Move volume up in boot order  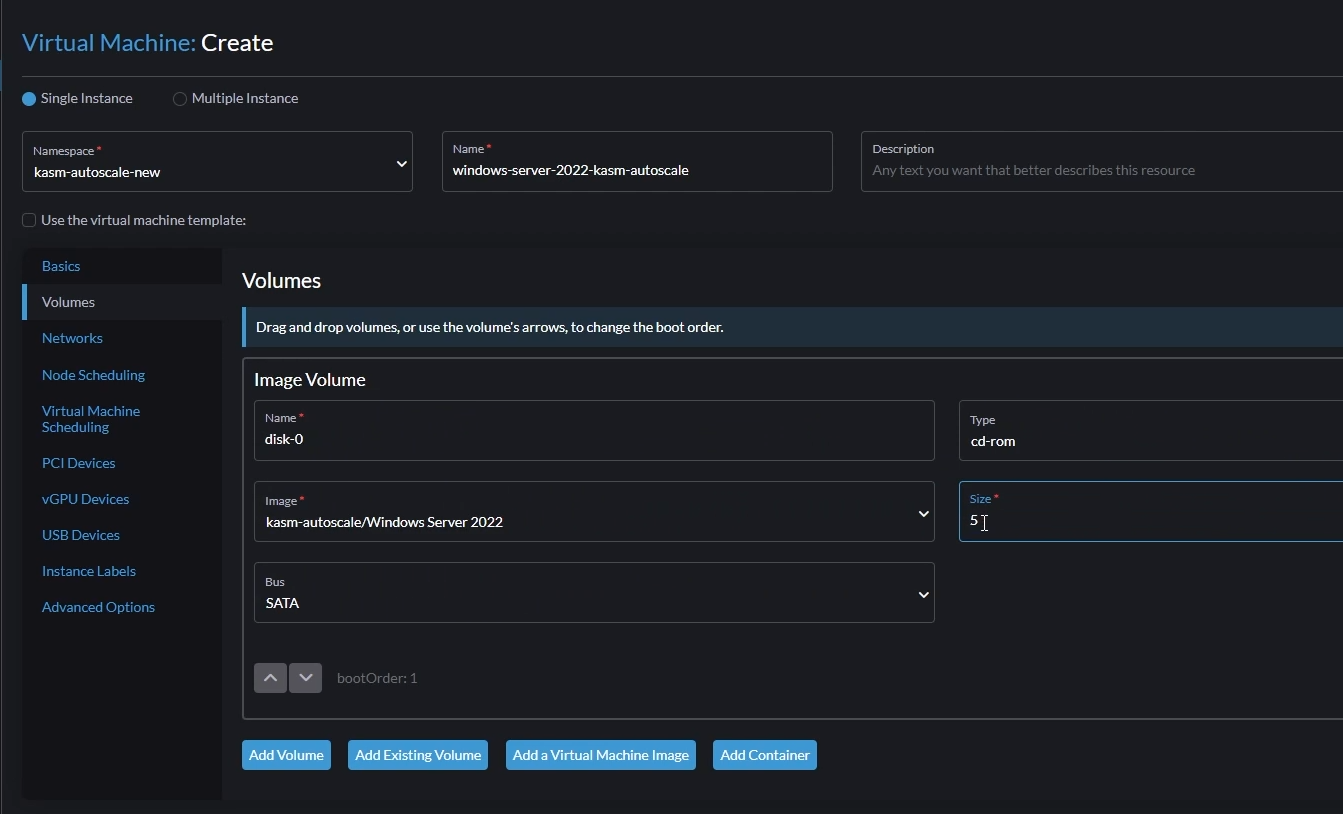coord(270,678)
